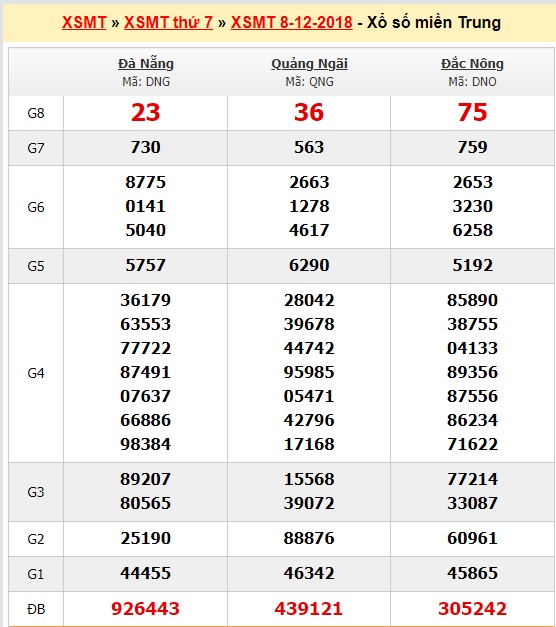Click Đà Nẵng special prize 926443
Image resolution: width=556 pixels, height=627 pixels.
point(146,609)
